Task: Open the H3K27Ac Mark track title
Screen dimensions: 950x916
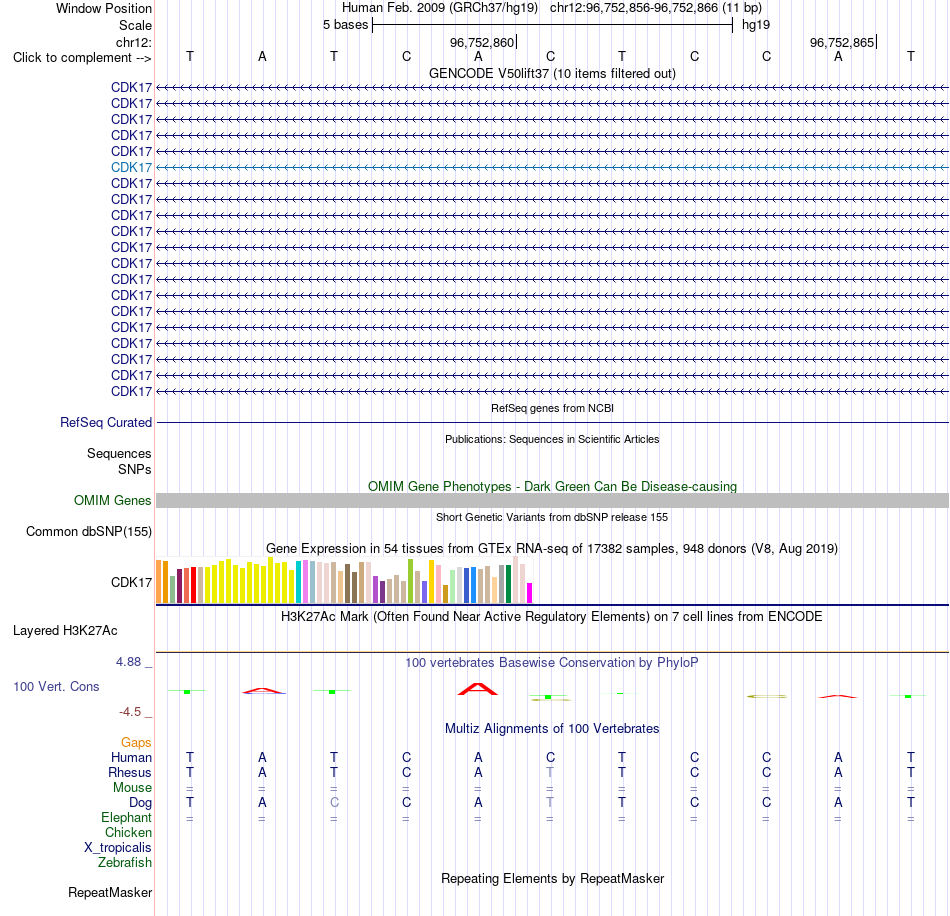Action: 552,617
